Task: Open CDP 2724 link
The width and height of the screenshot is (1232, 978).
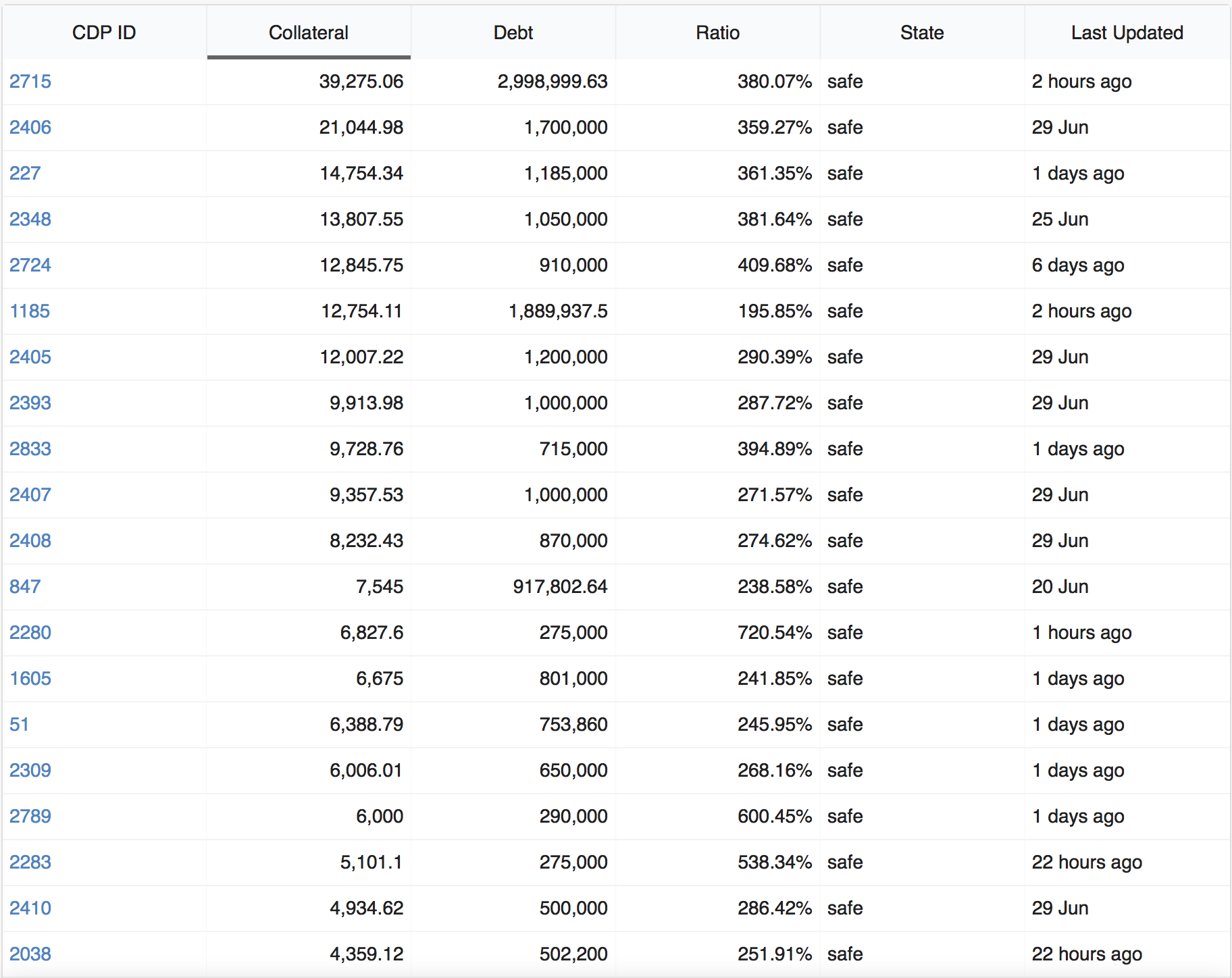Action: click(30, 265)
